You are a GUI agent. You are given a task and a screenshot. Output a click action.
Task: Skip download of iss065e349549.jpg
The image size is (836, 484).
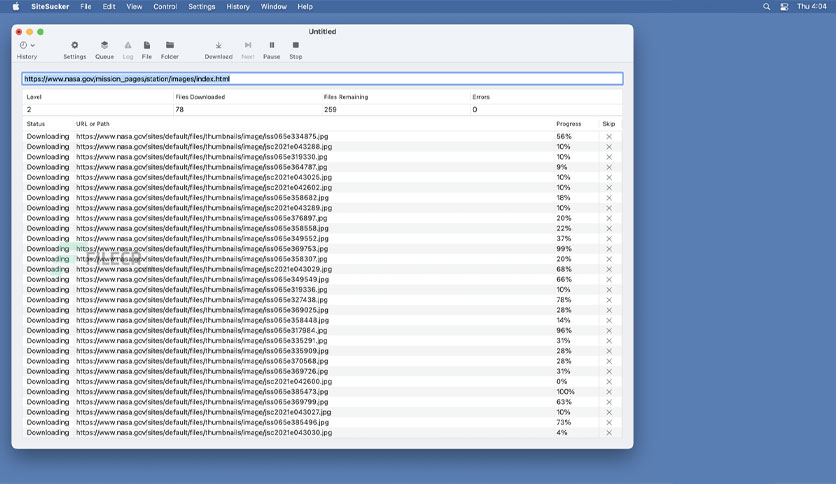click(x=609, y=279)
